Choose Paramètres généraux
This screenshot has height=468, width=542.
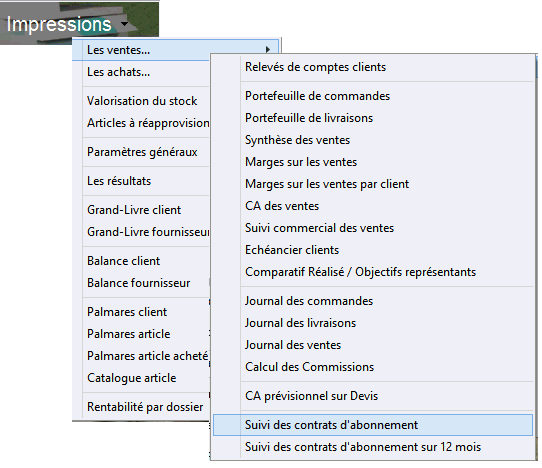(x=142, y=152)
